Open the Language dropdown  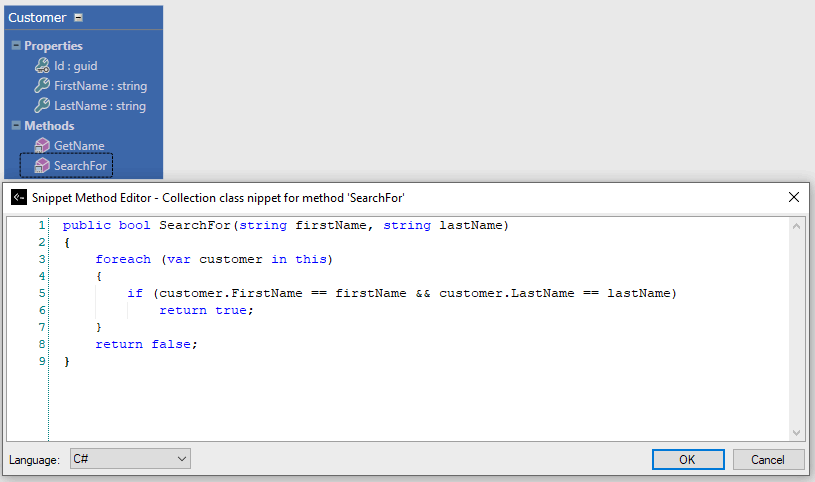[x=130, y=459]
